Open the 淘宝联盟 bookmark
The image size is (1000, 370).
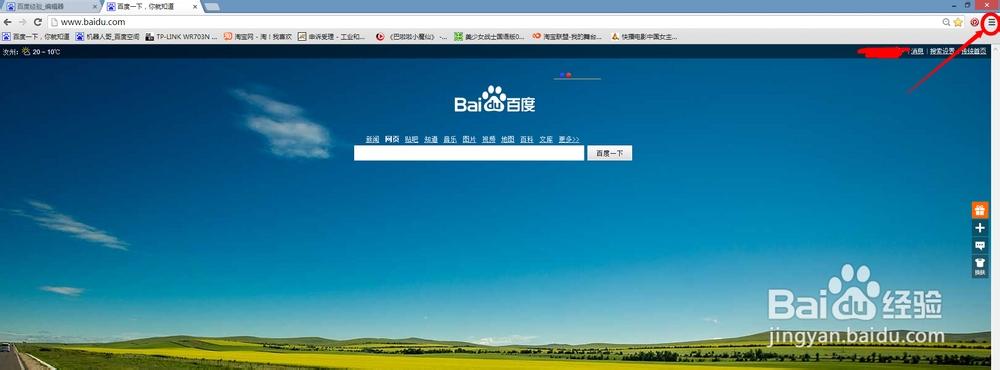pyautogui.click(x=567, y=37)
